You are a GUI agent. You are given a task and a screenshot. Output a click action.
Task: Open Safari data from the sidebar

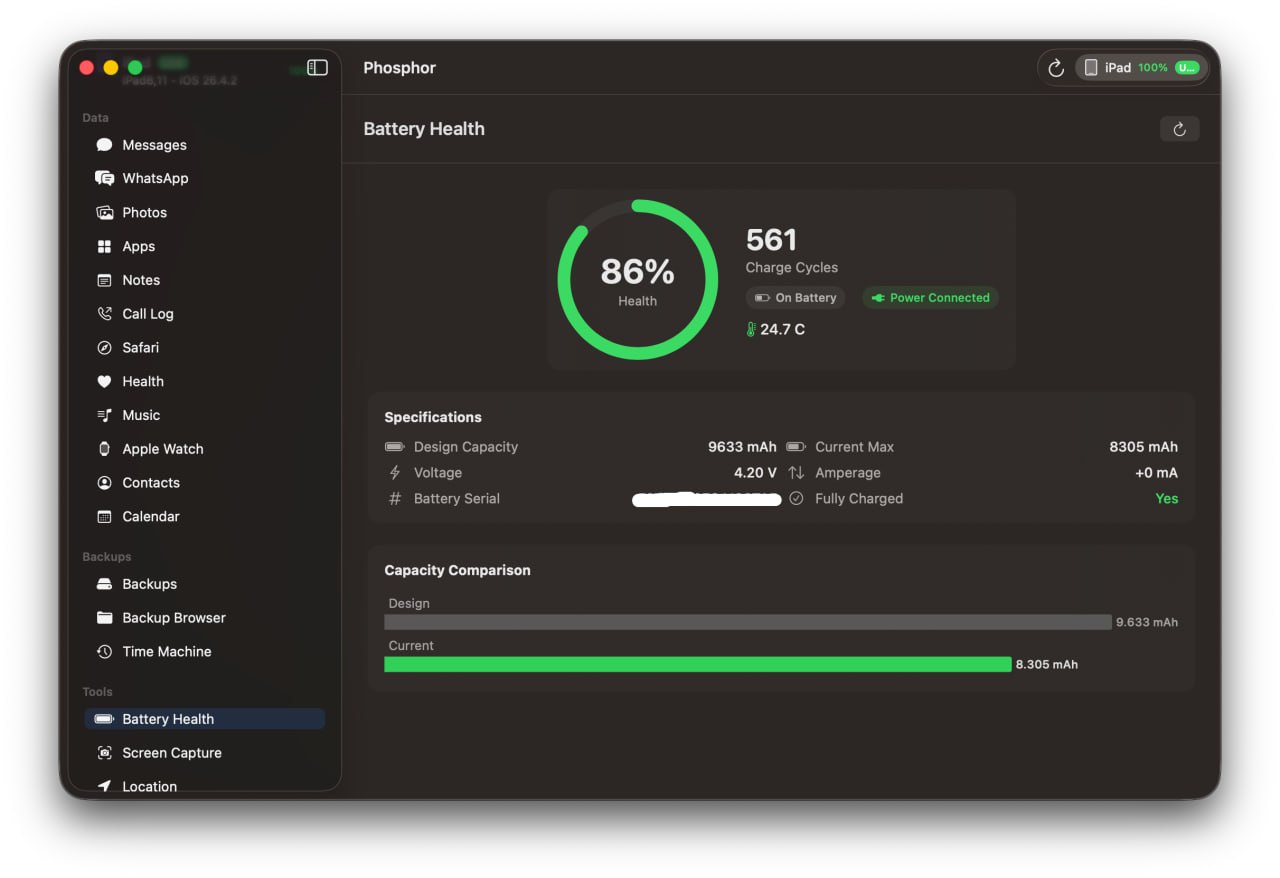(x=204, y=347)
